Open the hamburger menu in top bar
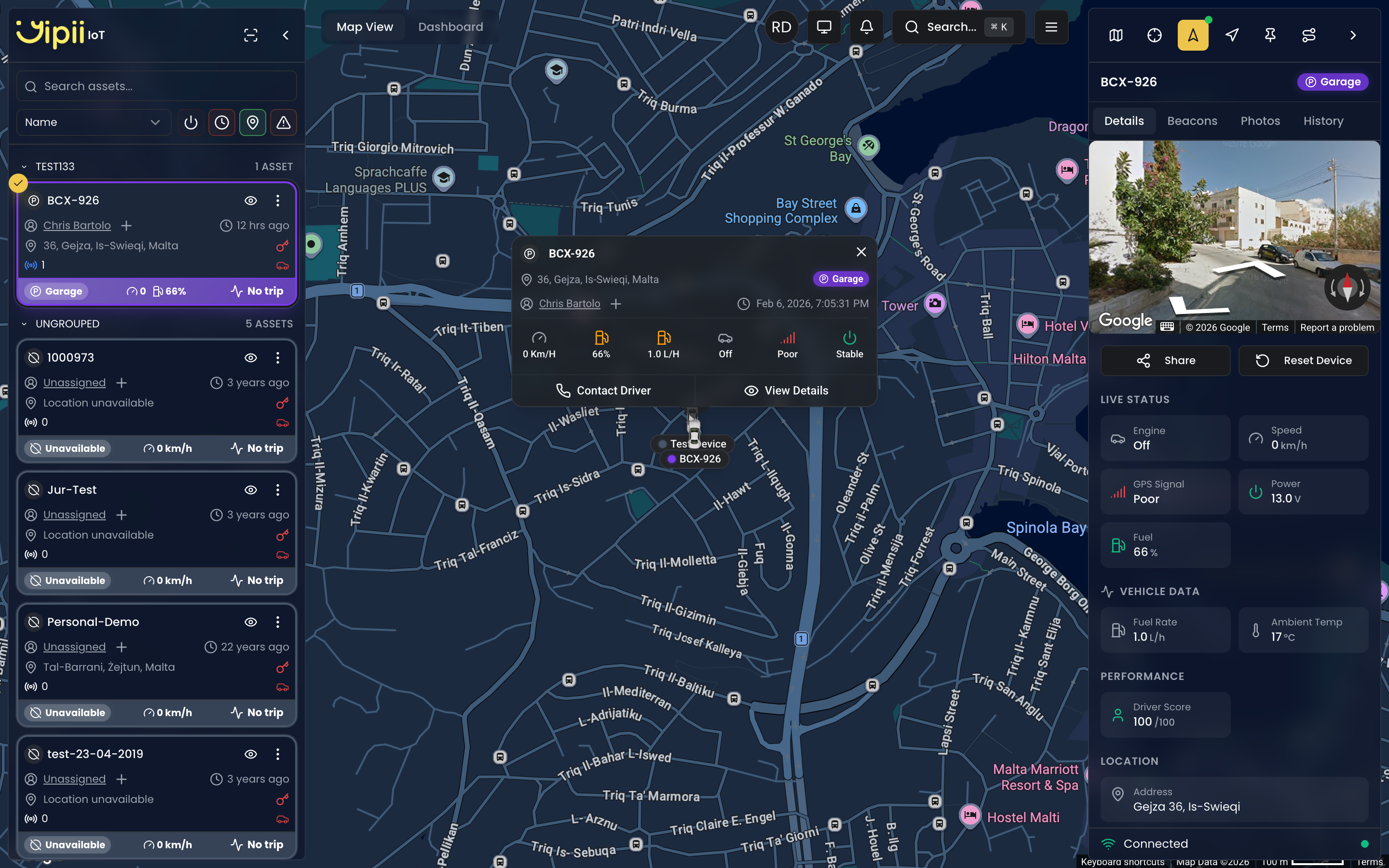Screen dimensions: 1389x868 (1051, 27)
